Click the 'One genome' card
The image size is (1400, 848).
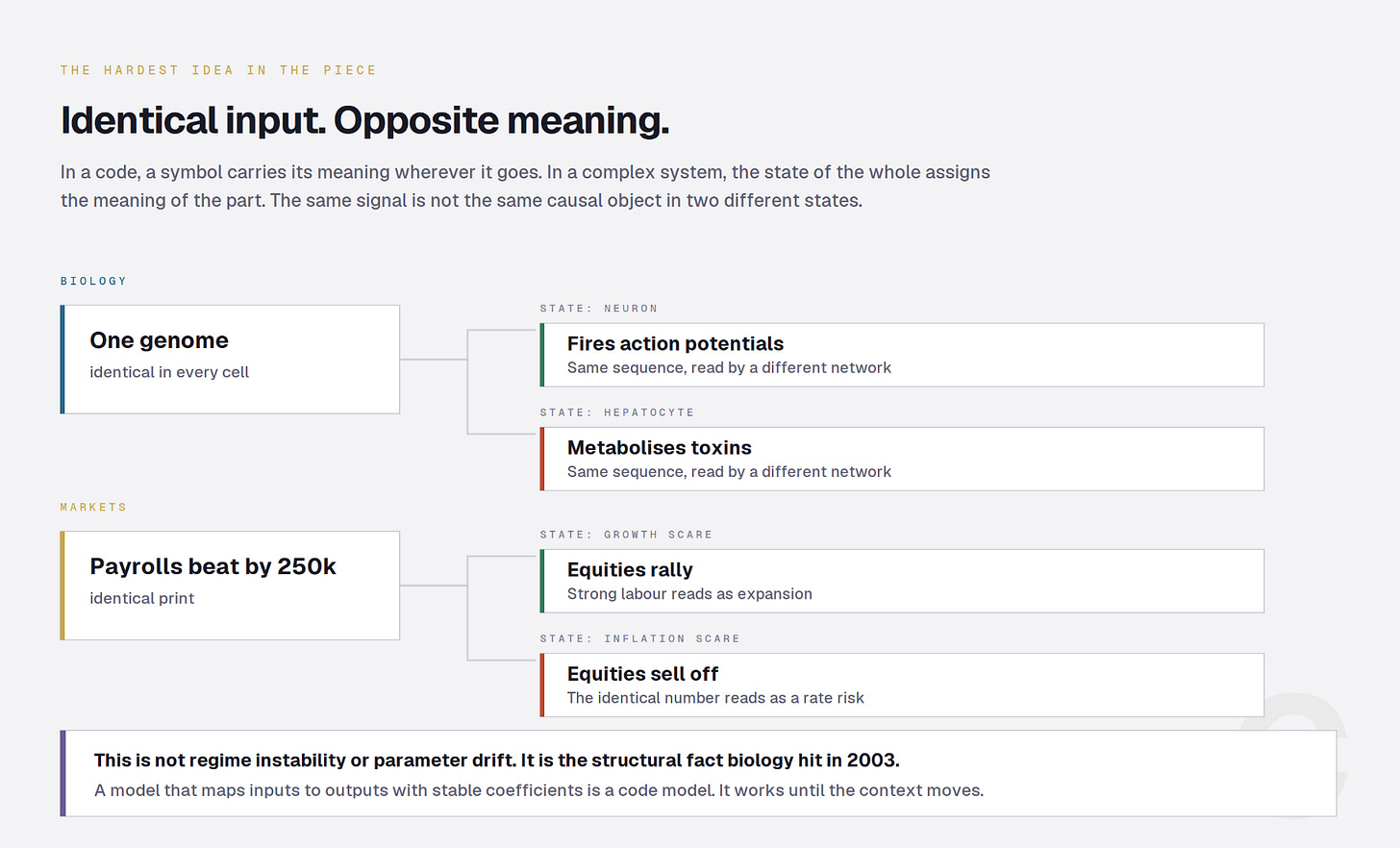coord(230,360)
